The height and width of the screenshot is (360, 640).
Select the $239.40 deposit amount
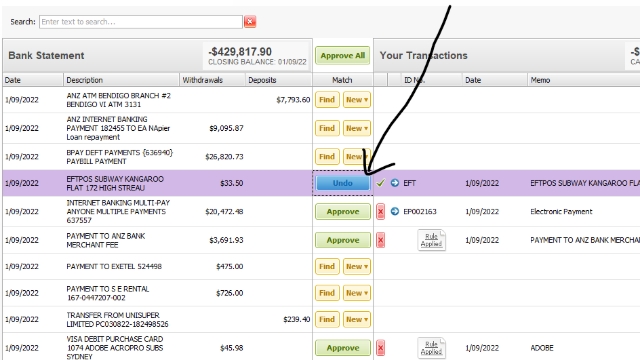[x=297, y=319]
